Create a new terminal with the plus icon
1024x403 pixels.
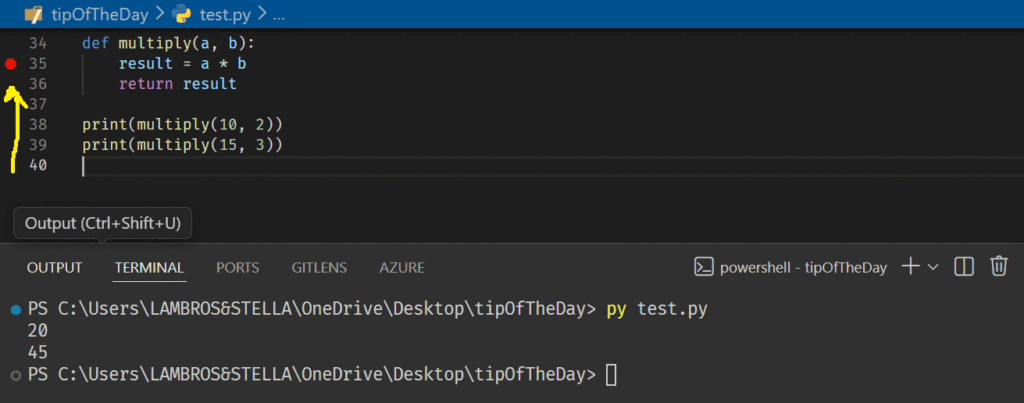(910, 266)
